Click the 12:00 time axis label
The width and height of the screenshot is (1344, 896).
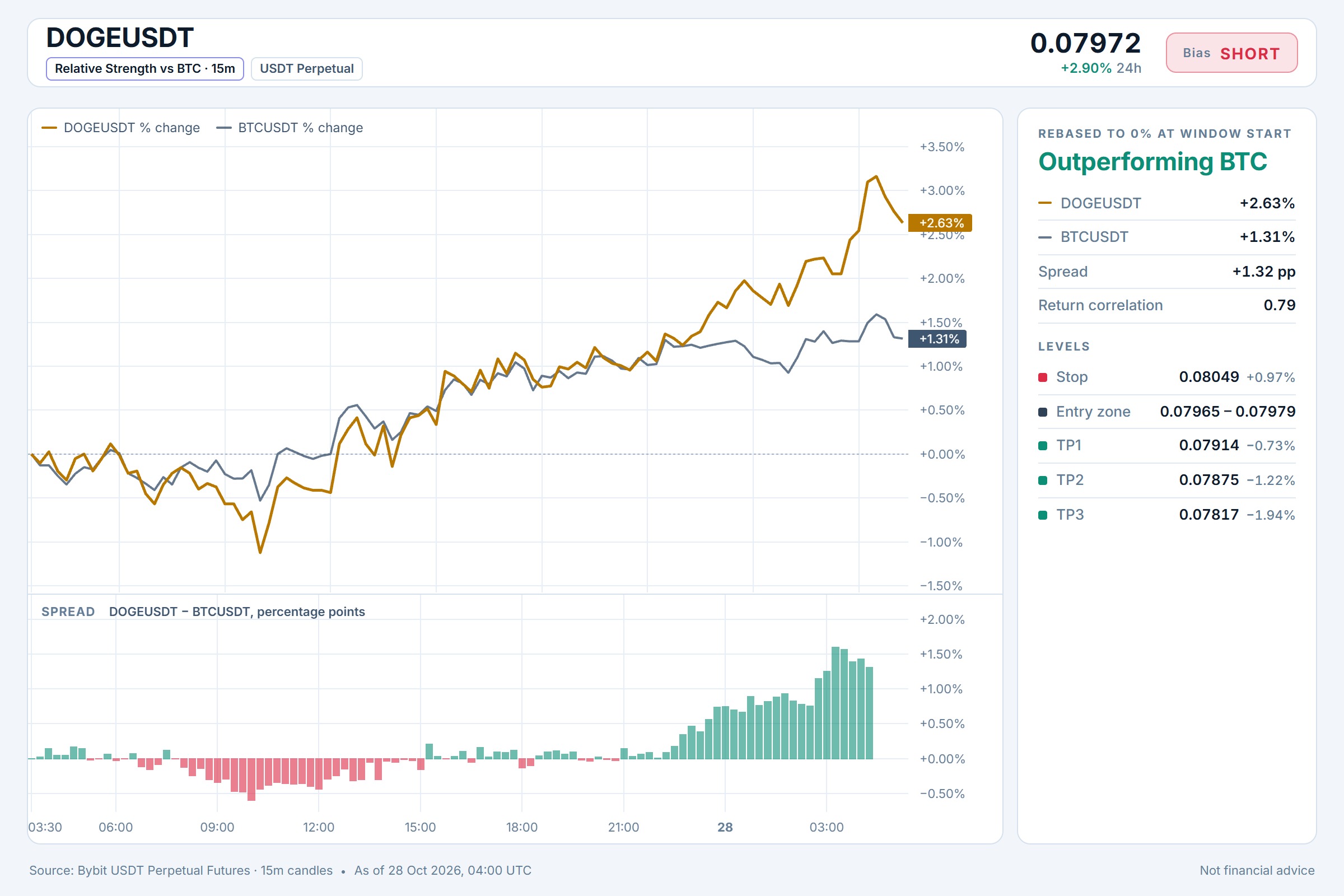[x=318, y=828]
